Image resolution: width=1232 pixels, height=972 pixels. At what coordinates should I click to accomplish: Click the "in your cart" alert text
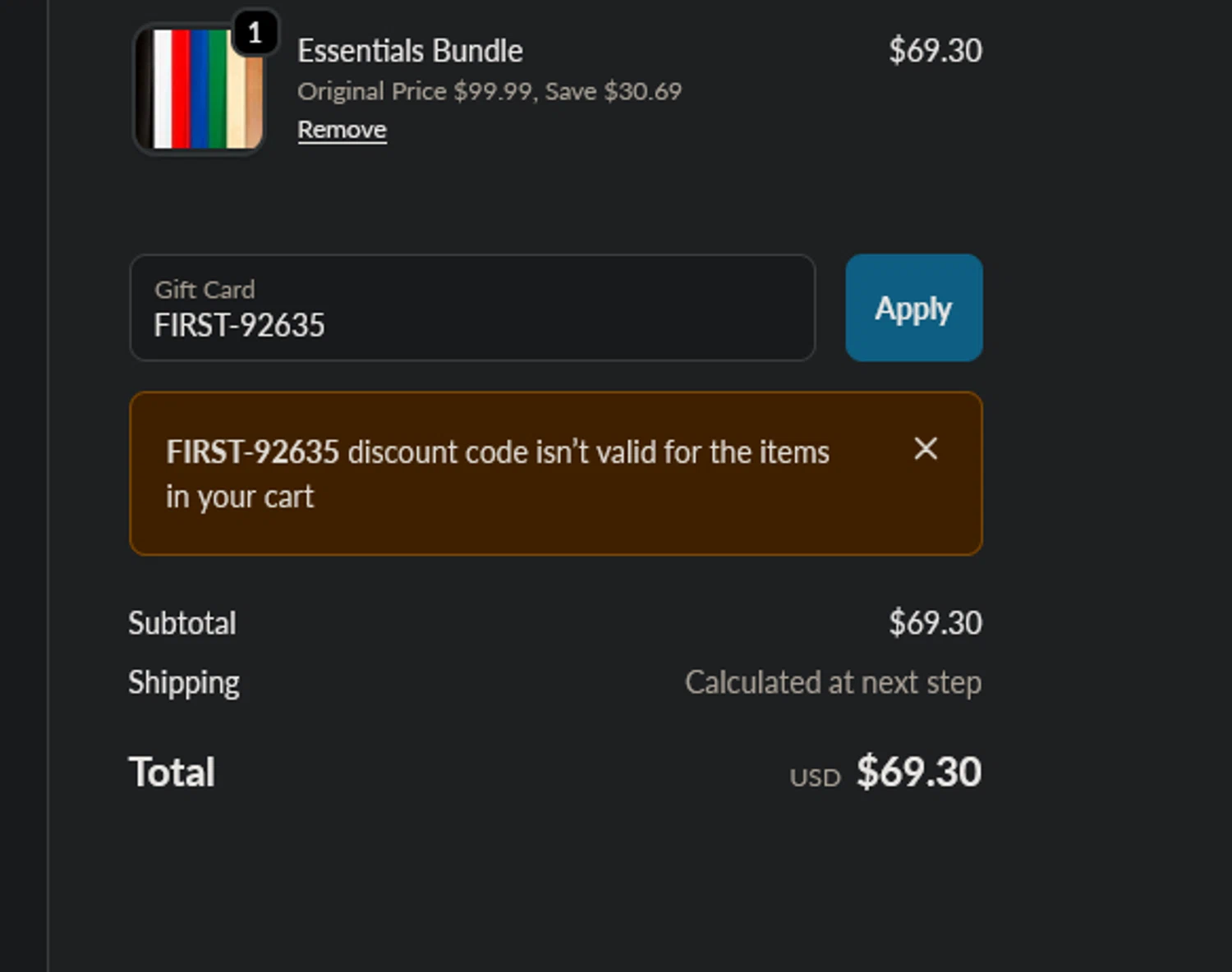tap(240, 497)
